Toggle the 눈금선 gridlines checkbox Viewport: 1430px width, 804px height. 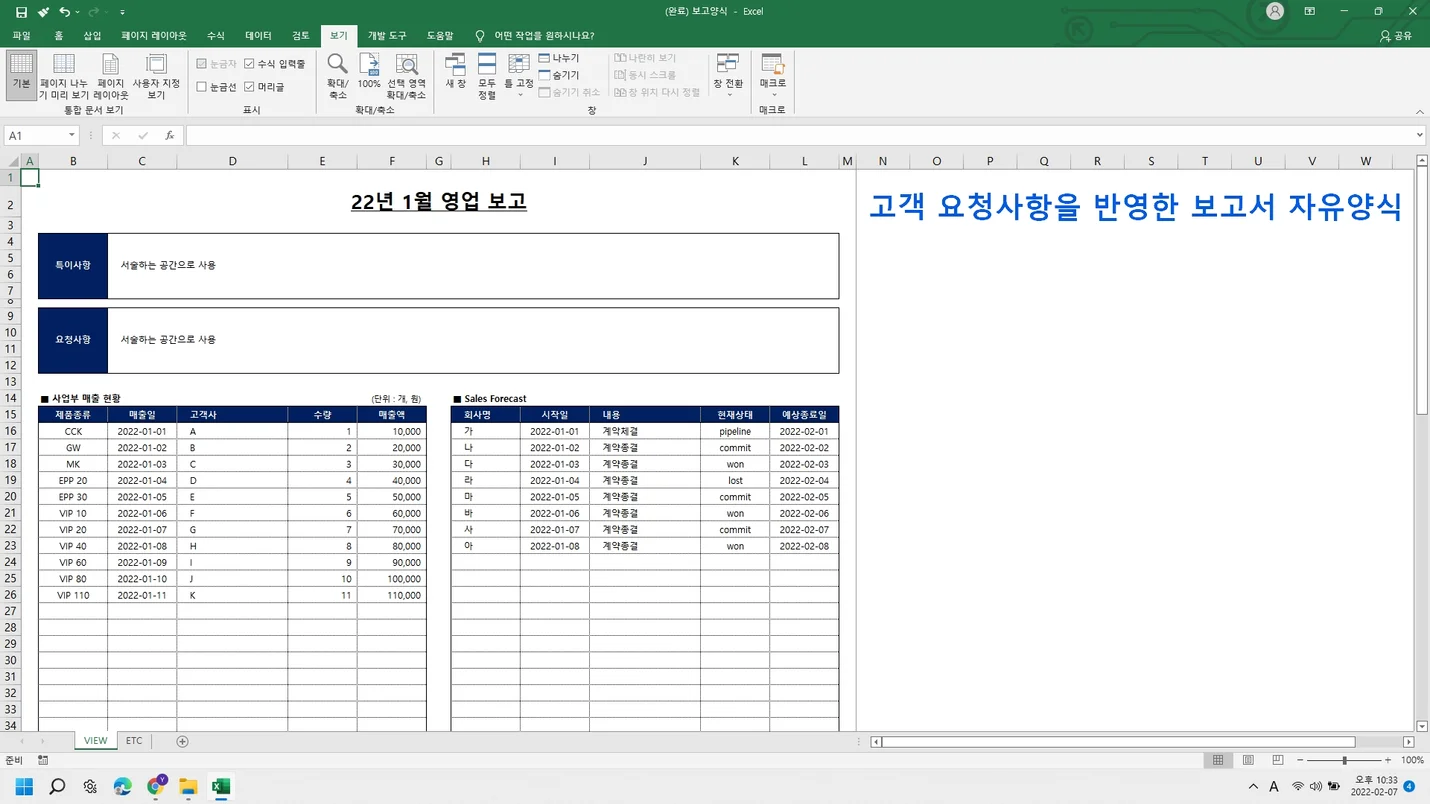217,87
